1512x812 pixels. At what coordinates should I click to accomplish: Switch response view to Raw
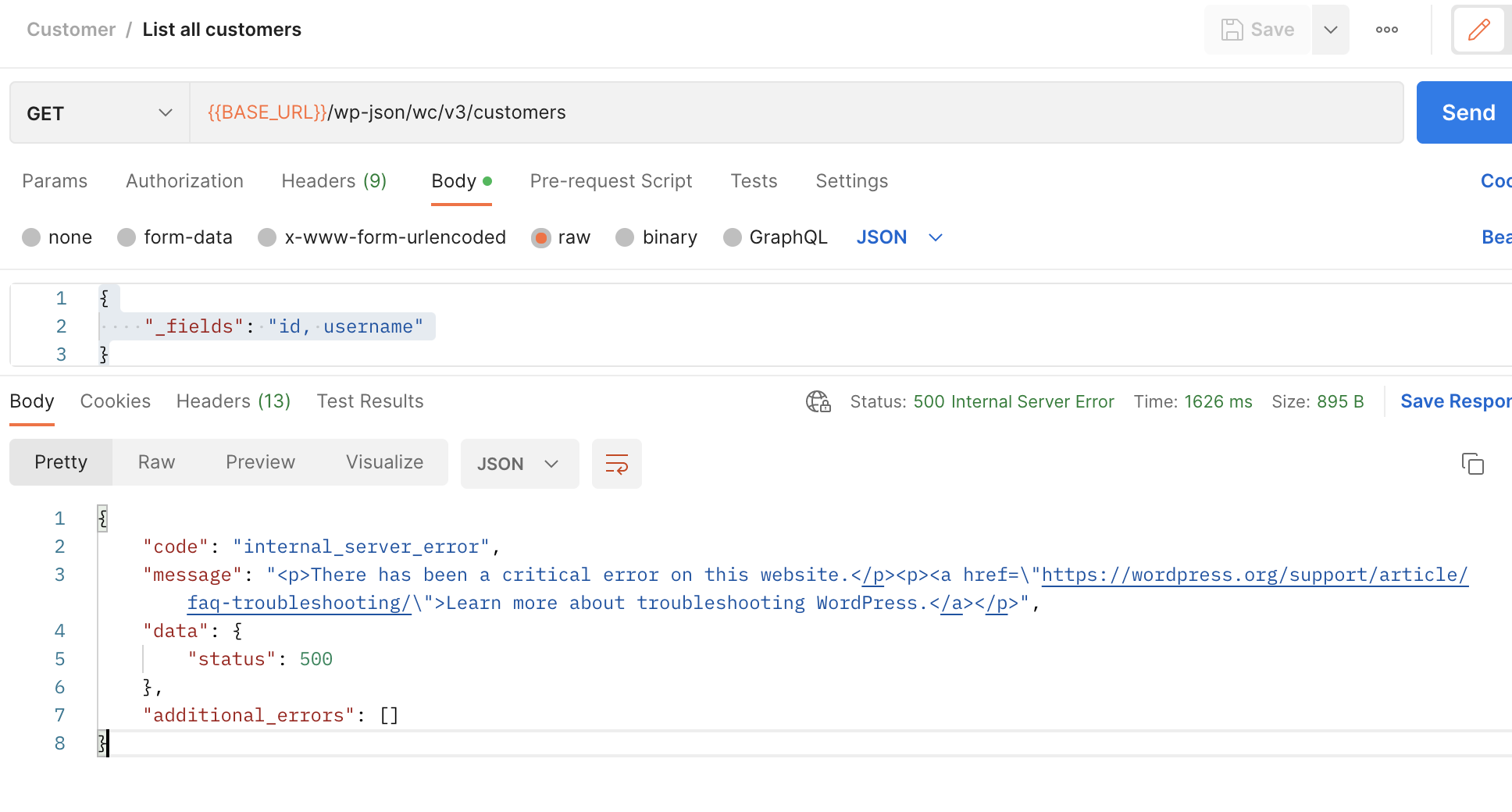click(x=156, y=462)
